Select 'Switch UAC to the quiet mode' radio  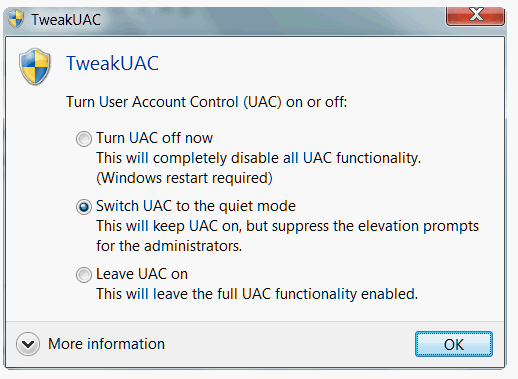tap(84, 207)
